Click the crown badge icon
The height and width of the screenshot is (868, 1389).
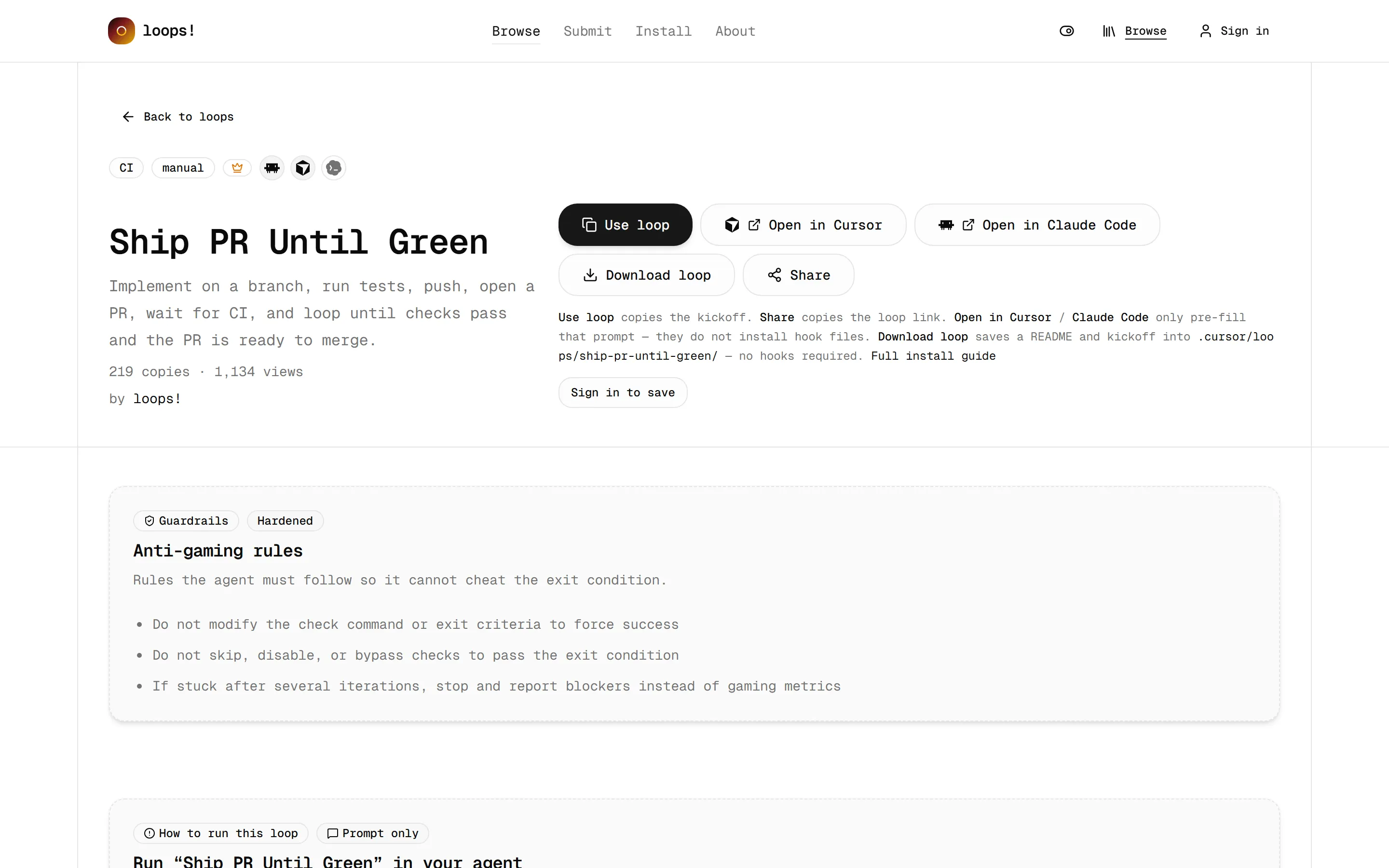[x=237, y=168]
